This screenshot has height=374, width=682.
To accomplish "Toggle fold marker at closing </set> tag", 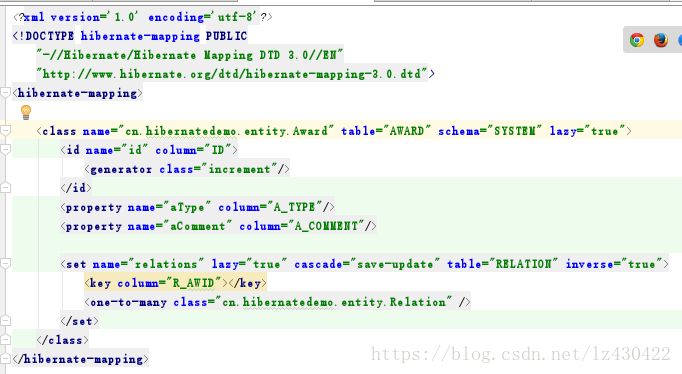I will [x=5, y=321].
